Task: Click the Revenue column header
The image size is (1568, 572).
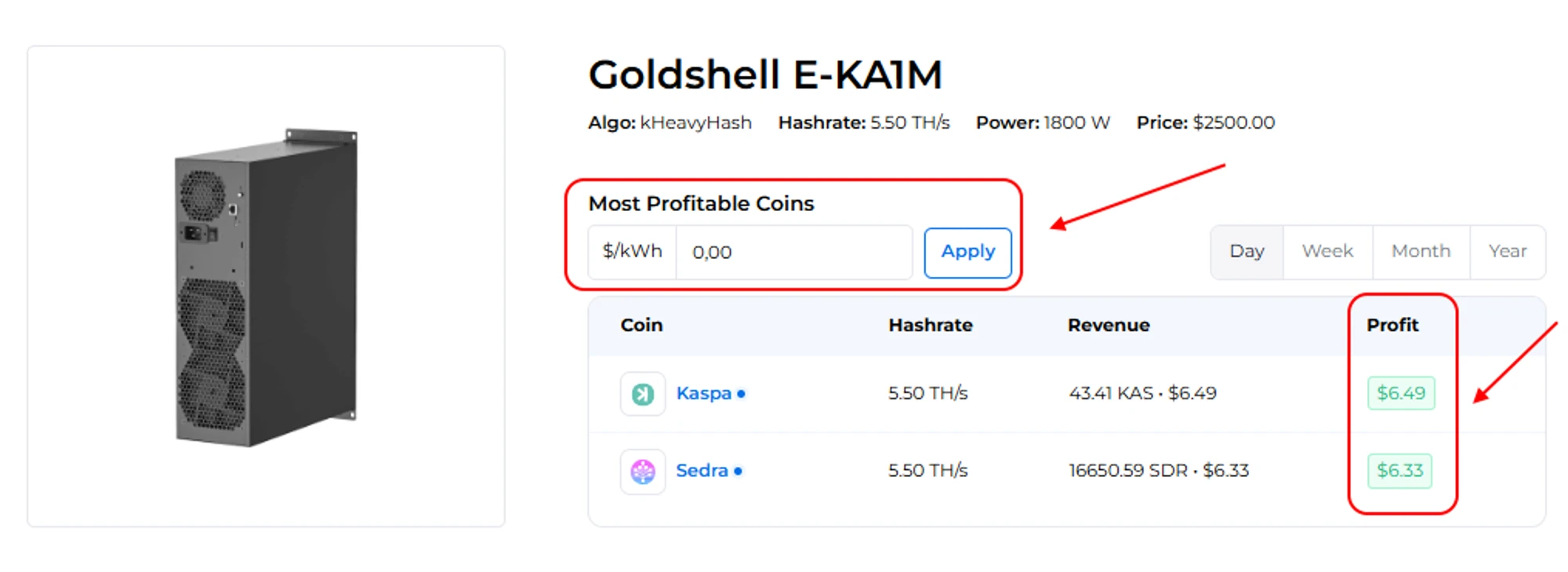Action: click(x=1109, y=326)
